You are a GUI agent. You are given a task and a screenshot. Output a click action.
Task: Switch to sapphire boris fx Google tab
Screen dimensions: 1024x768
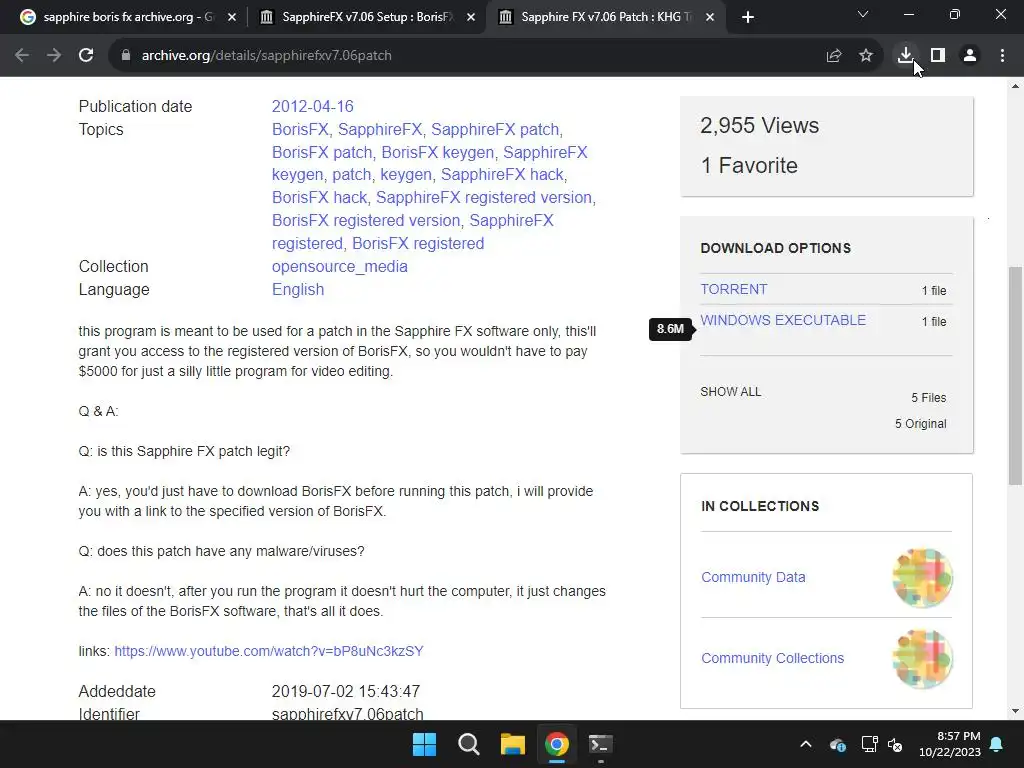tap(127, 17)
